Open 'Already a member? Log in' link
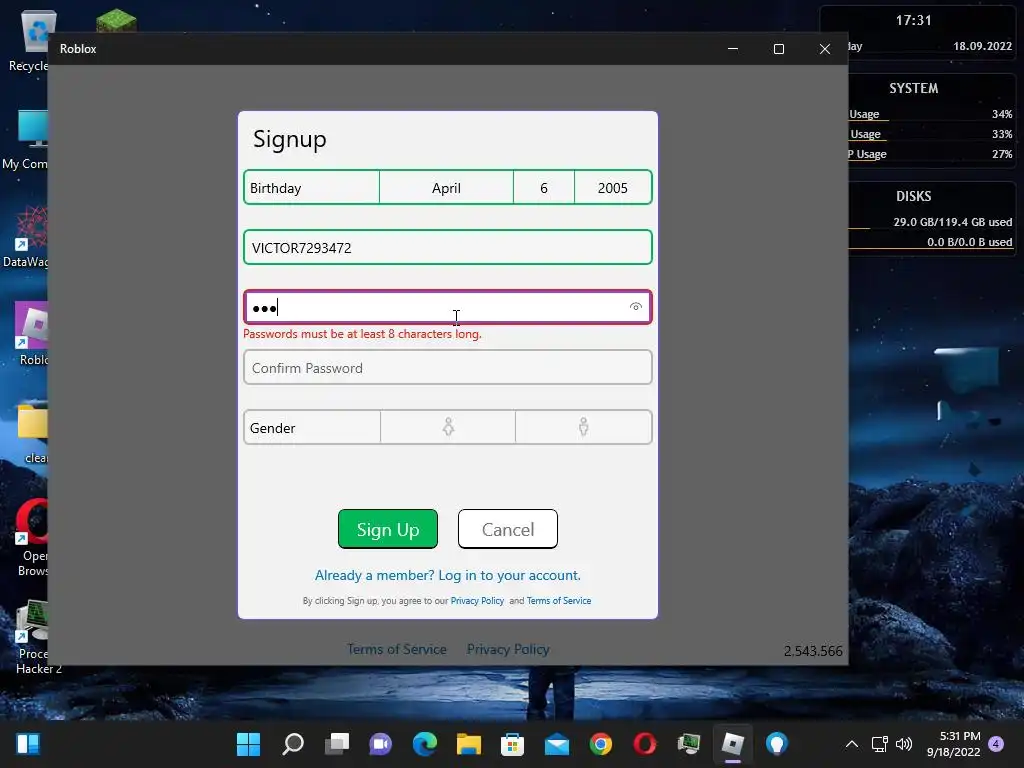This screenshot has height=768, width=1024. pyautogui.click(x=447, y=575)
